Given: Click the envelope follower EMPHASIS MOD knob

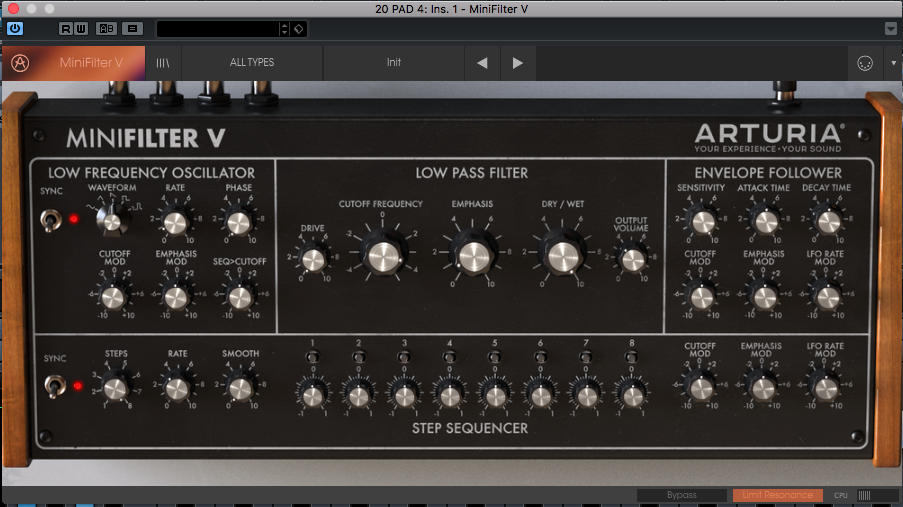Looking at the screenshot, I should [x=765, y=297].
